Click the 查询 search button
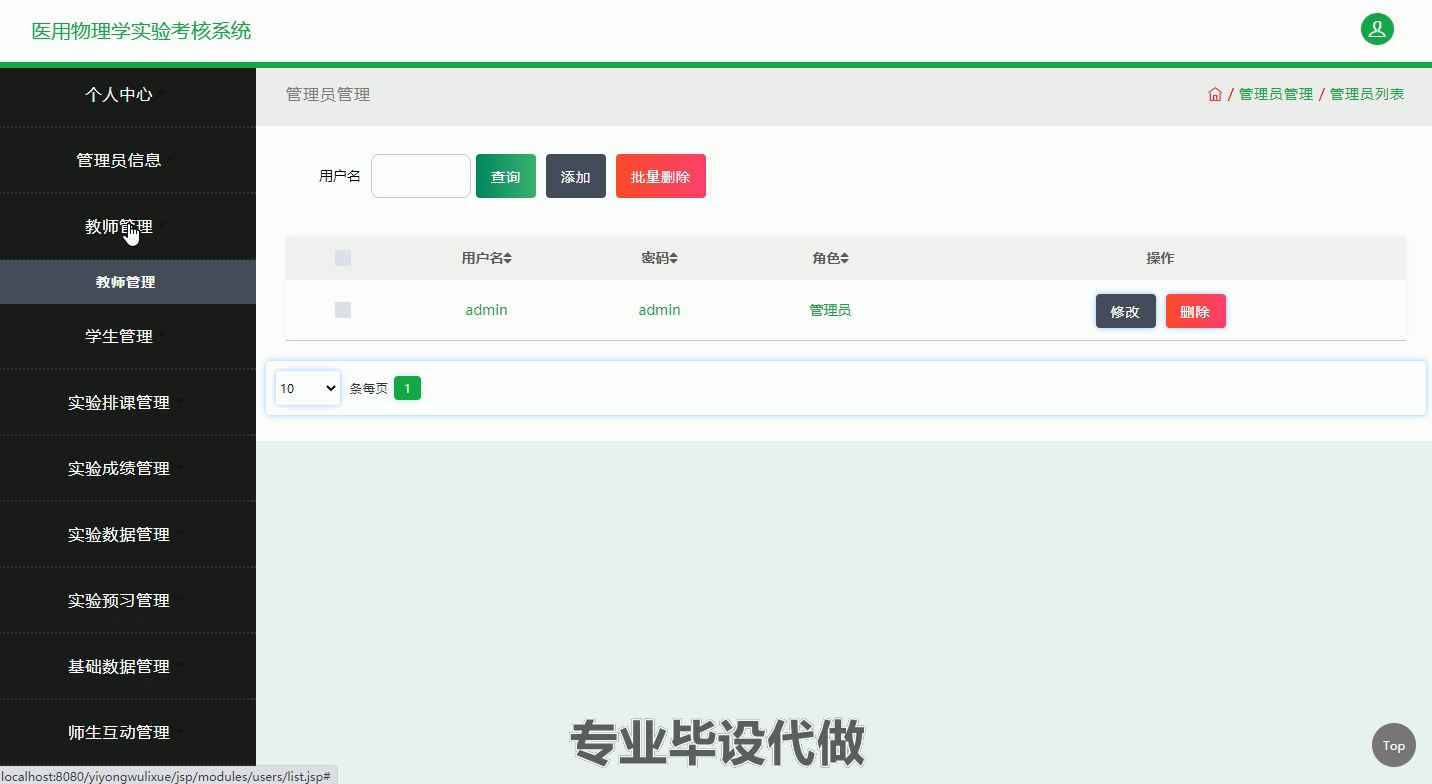The image size is (1432, 784). [506, 176]
